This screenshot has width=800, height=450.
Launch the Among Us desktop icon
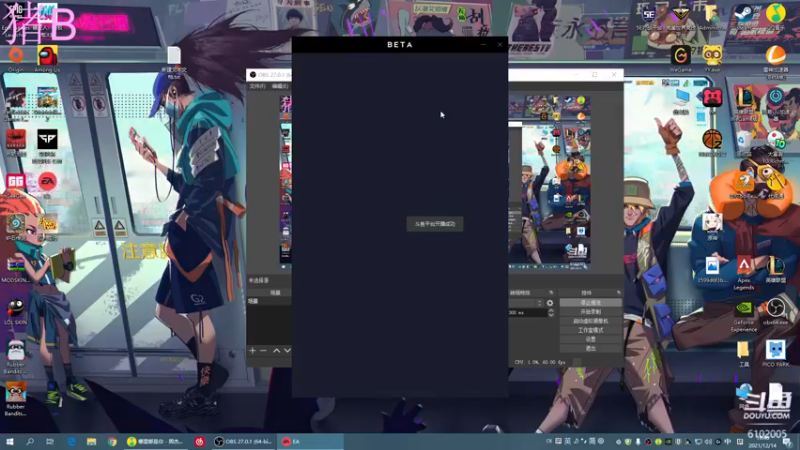[x=47, y=55]
